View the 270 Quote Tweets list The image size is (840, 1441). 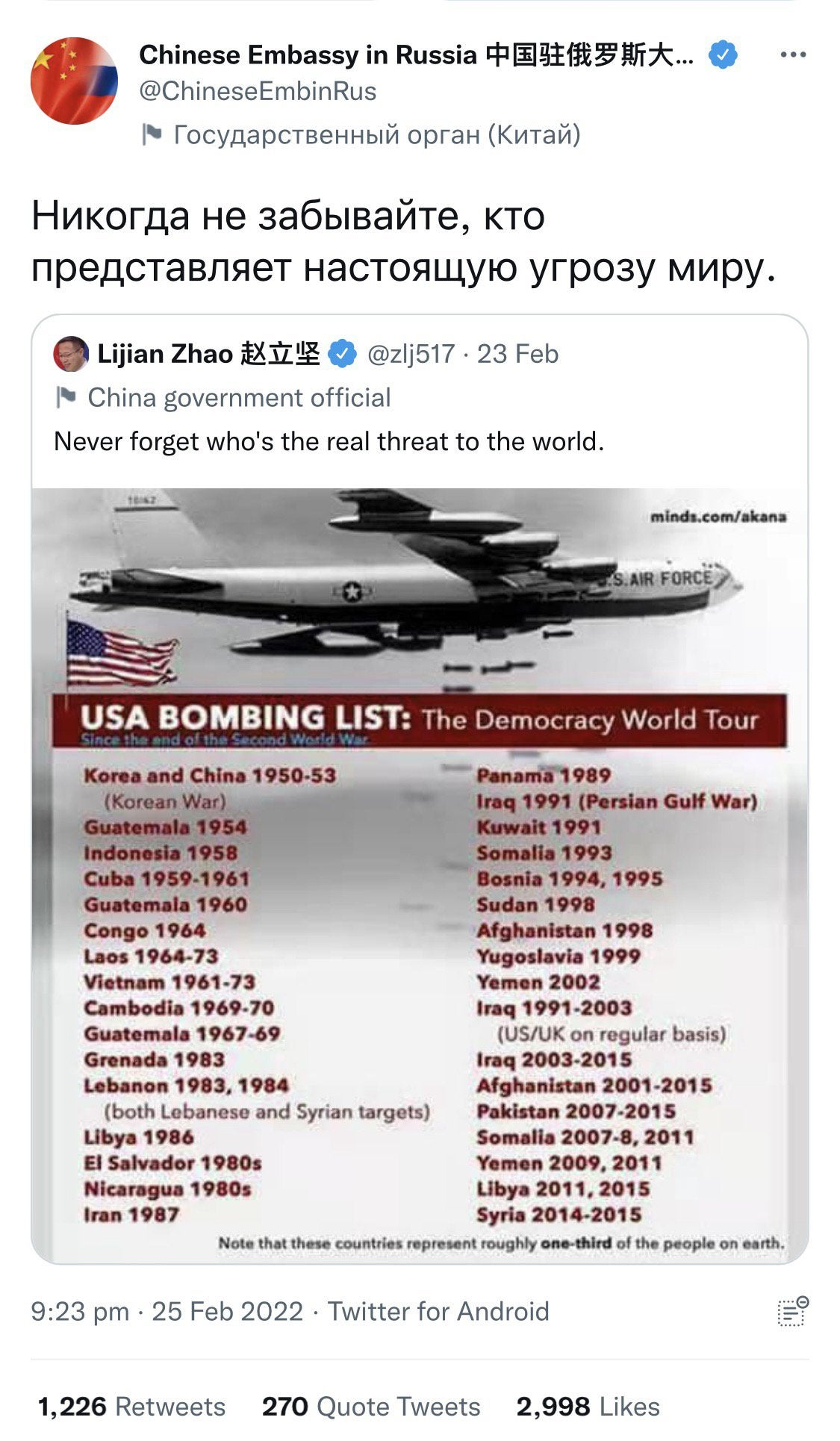point(371,1407)
